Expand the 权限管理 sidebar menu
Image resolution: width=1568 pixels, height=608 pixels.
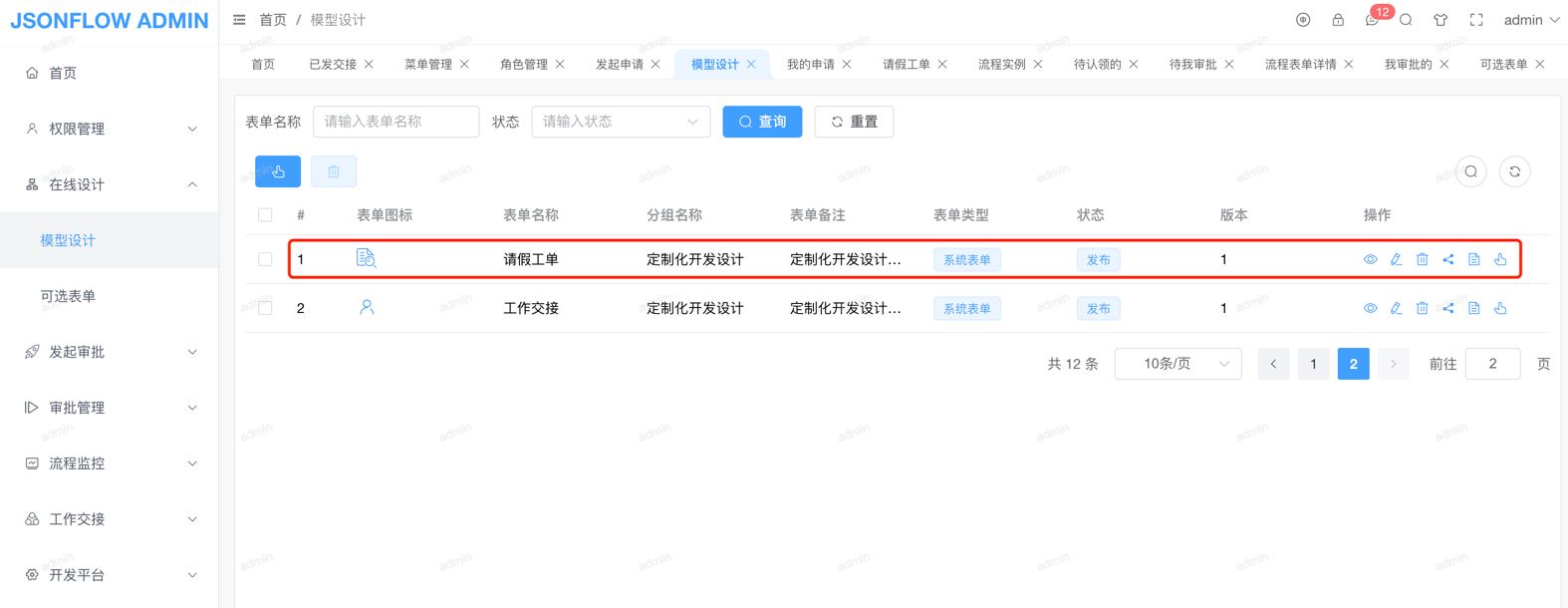pyautogui.click(x=110, y=129)
